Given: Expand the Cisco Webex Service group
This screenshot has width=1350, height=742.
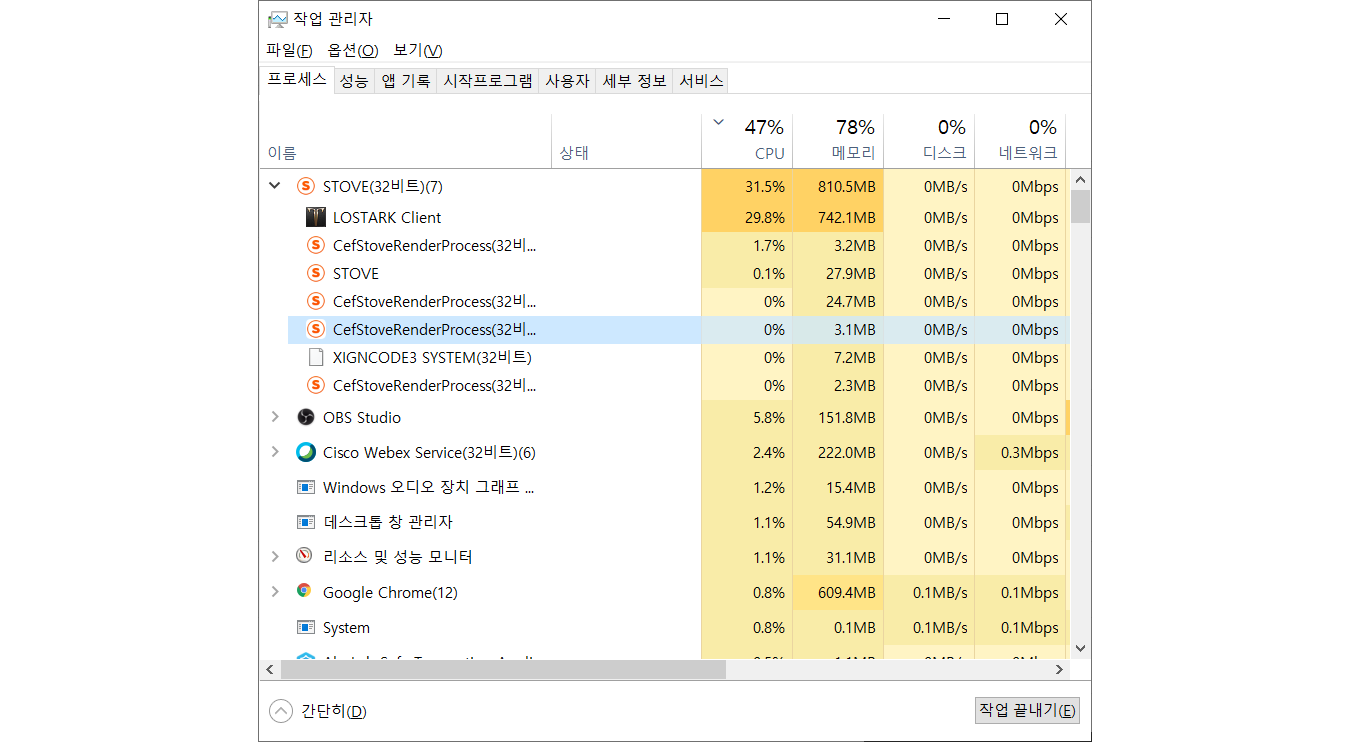Looking at the screenshot, I should [x=275, y=452].
